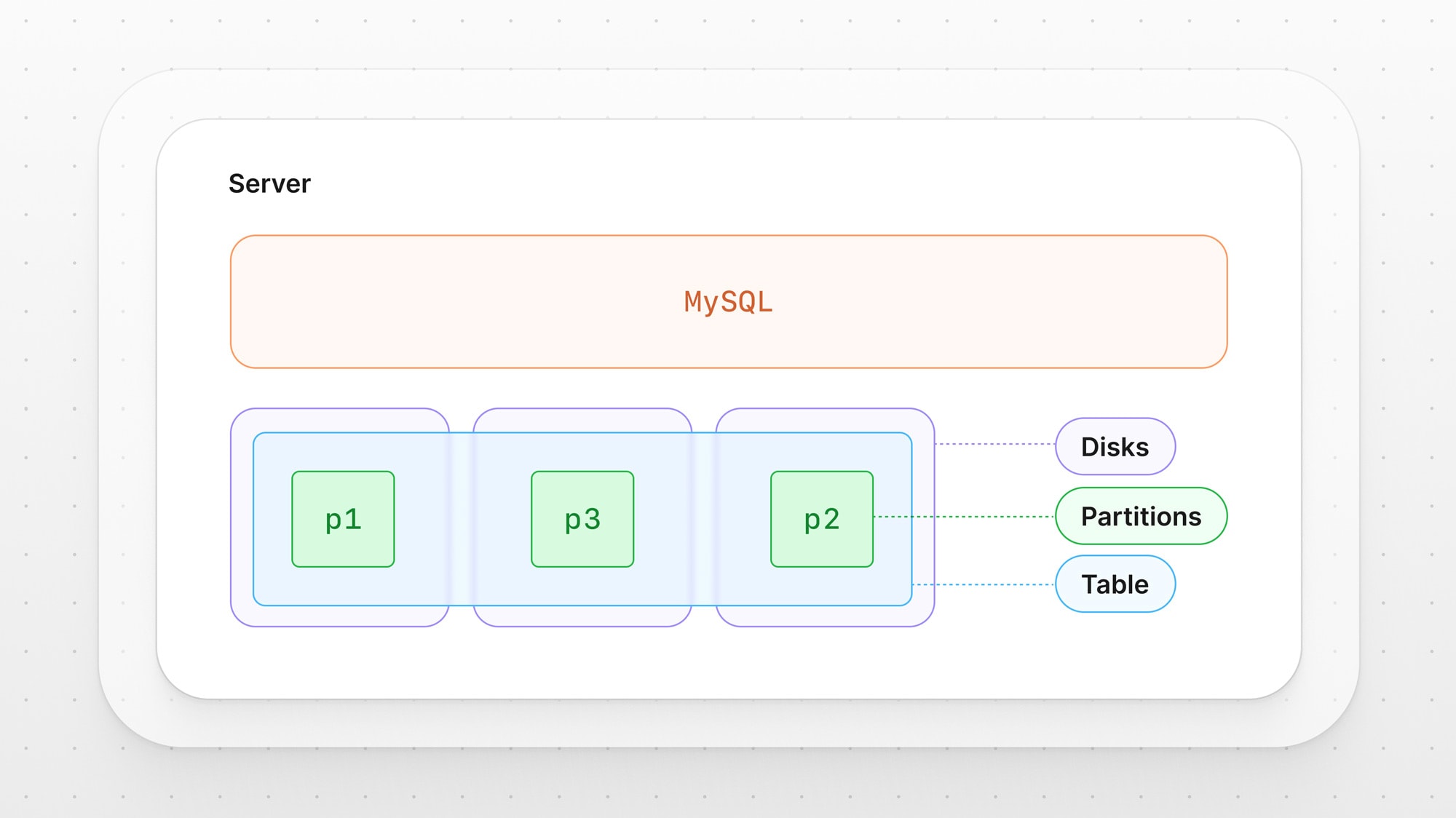Click bottom purple margin of third disk box
Image resolution: width=1456 pixels, height=818 pixels.
[825, 616]
